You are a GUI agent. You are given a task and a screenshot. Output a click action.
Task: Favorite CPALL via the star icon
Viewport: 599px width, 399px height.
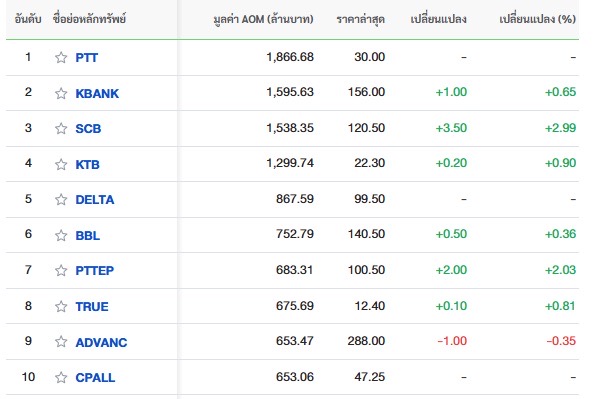click(61, 377)
